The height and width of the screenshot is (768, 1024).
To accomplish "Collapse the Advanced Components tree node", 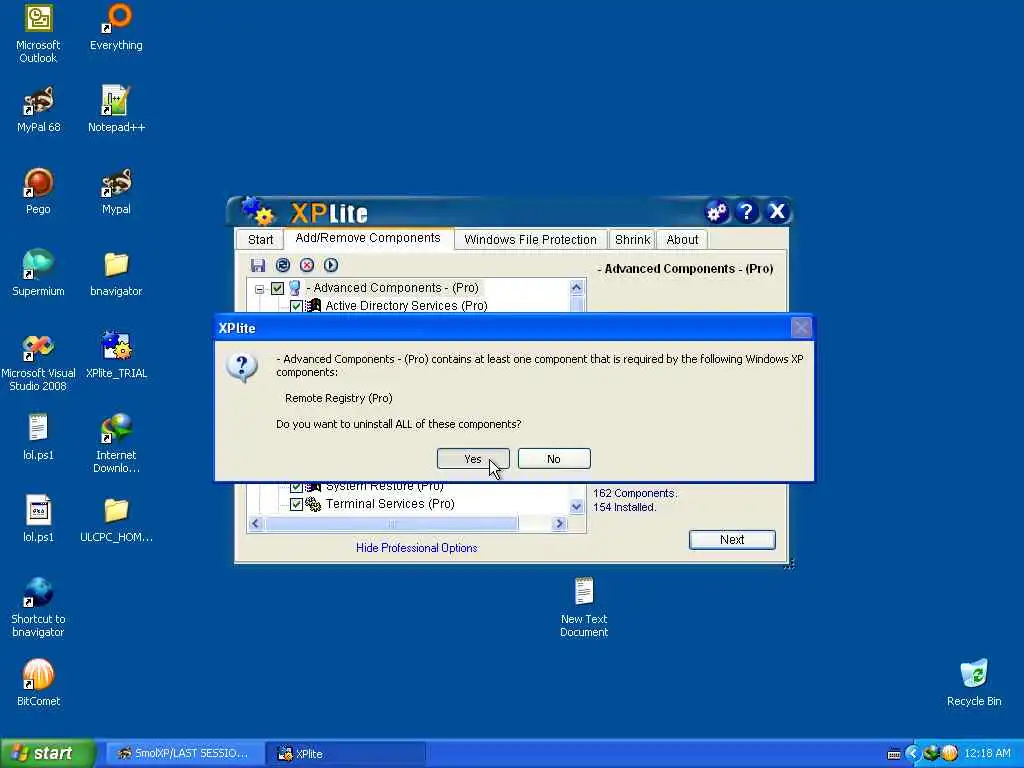I will point(259,288).
